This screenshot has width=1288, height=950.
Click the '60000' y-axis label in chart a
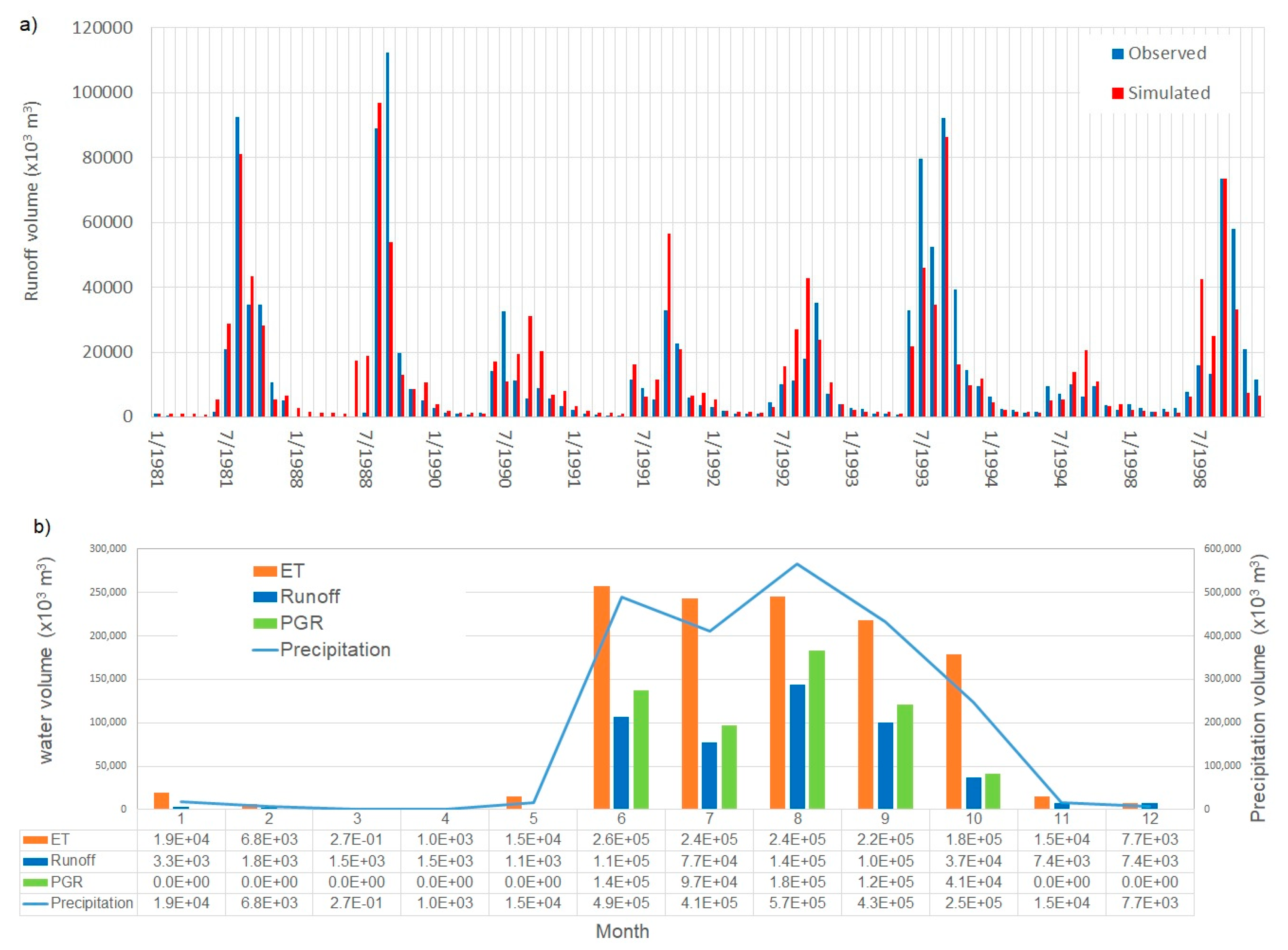coord(107,222)
